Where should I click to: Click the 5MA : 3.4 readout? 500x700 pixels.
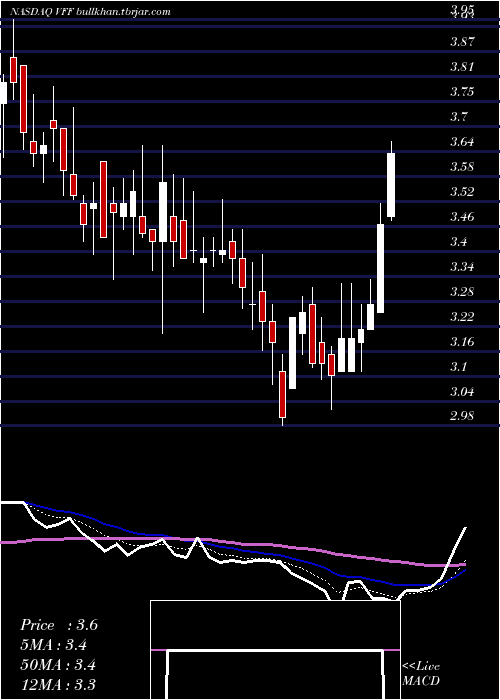(x=54, y=645)
